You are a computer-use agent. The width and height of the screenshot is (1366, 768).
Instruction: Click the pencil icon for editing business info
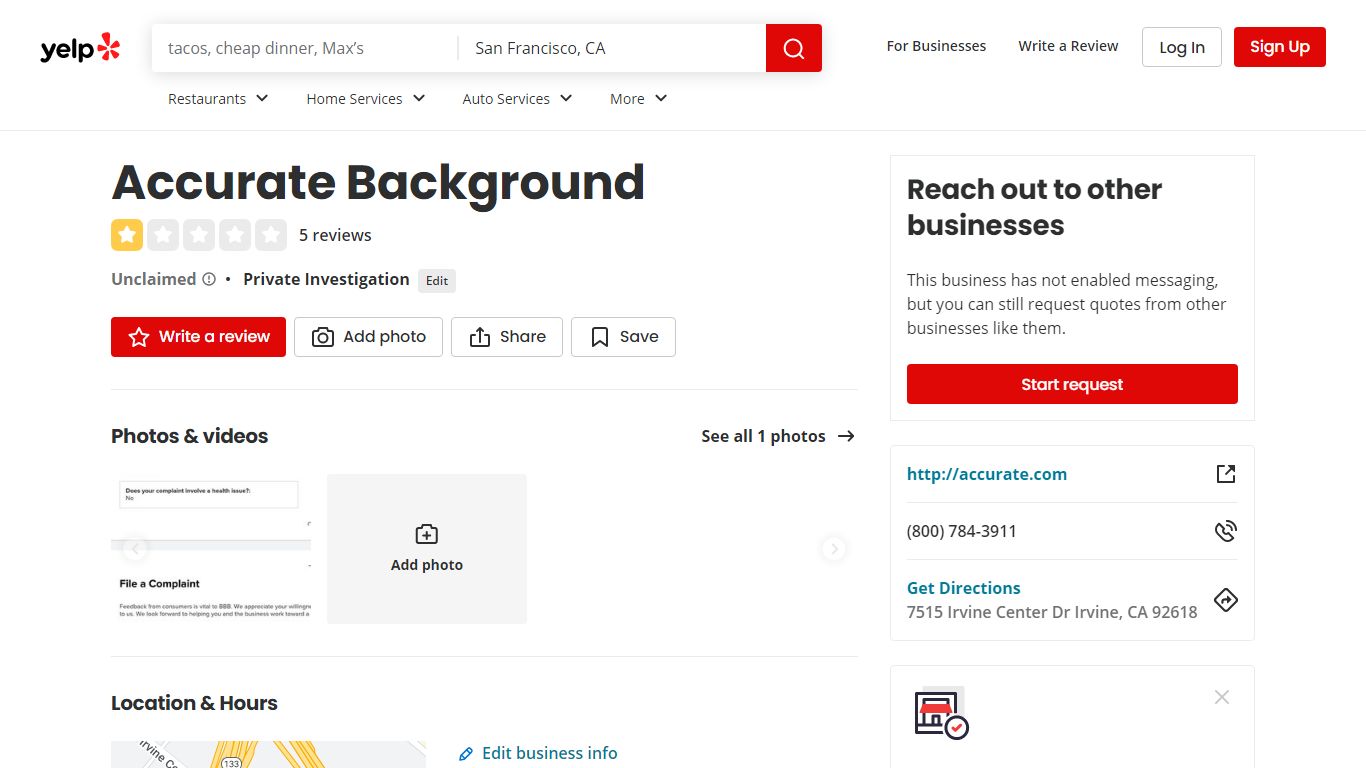click(x=466, y=754)
